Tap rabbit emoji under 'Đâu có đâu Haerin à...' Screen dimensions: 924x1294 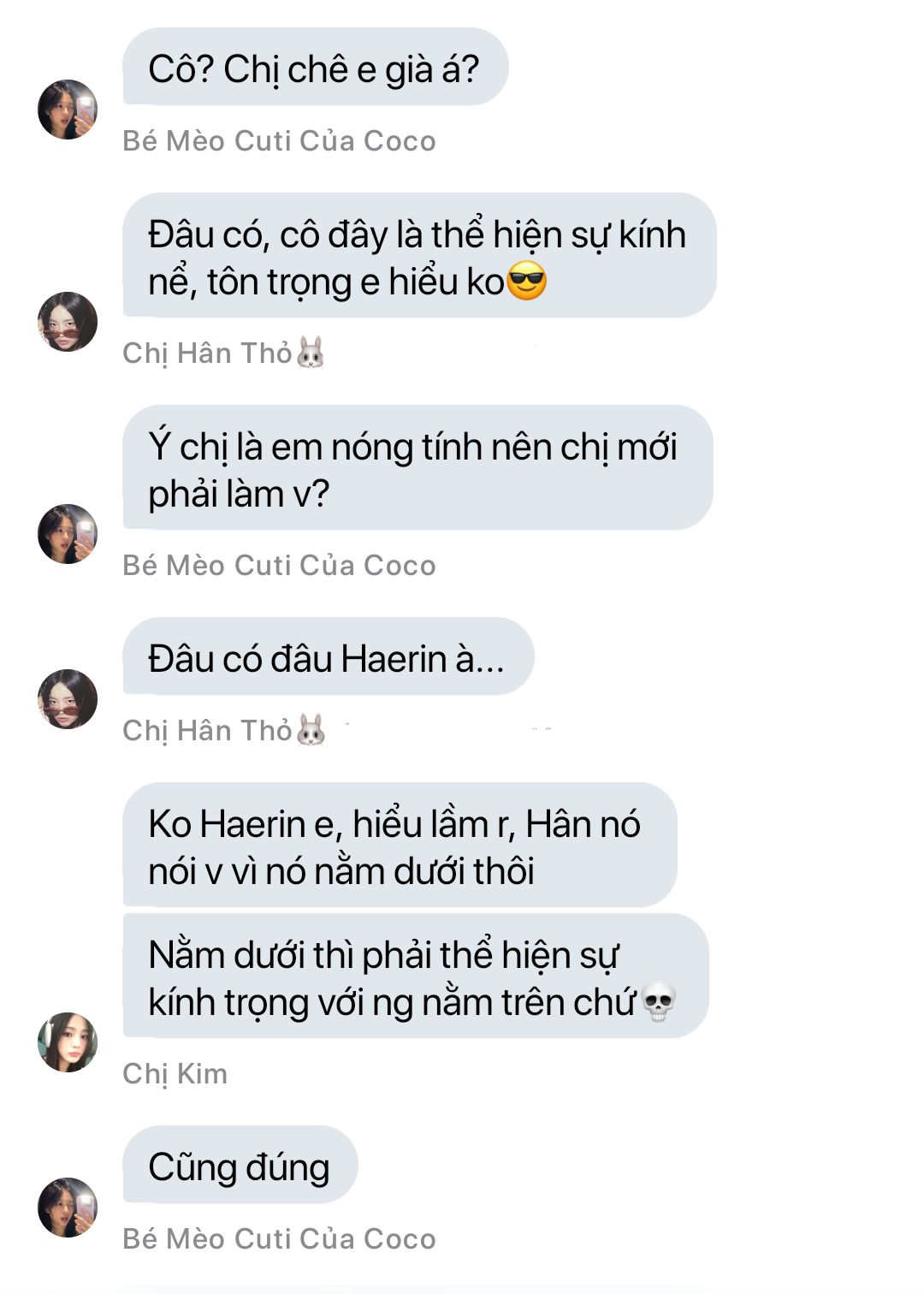pos(311,730)
